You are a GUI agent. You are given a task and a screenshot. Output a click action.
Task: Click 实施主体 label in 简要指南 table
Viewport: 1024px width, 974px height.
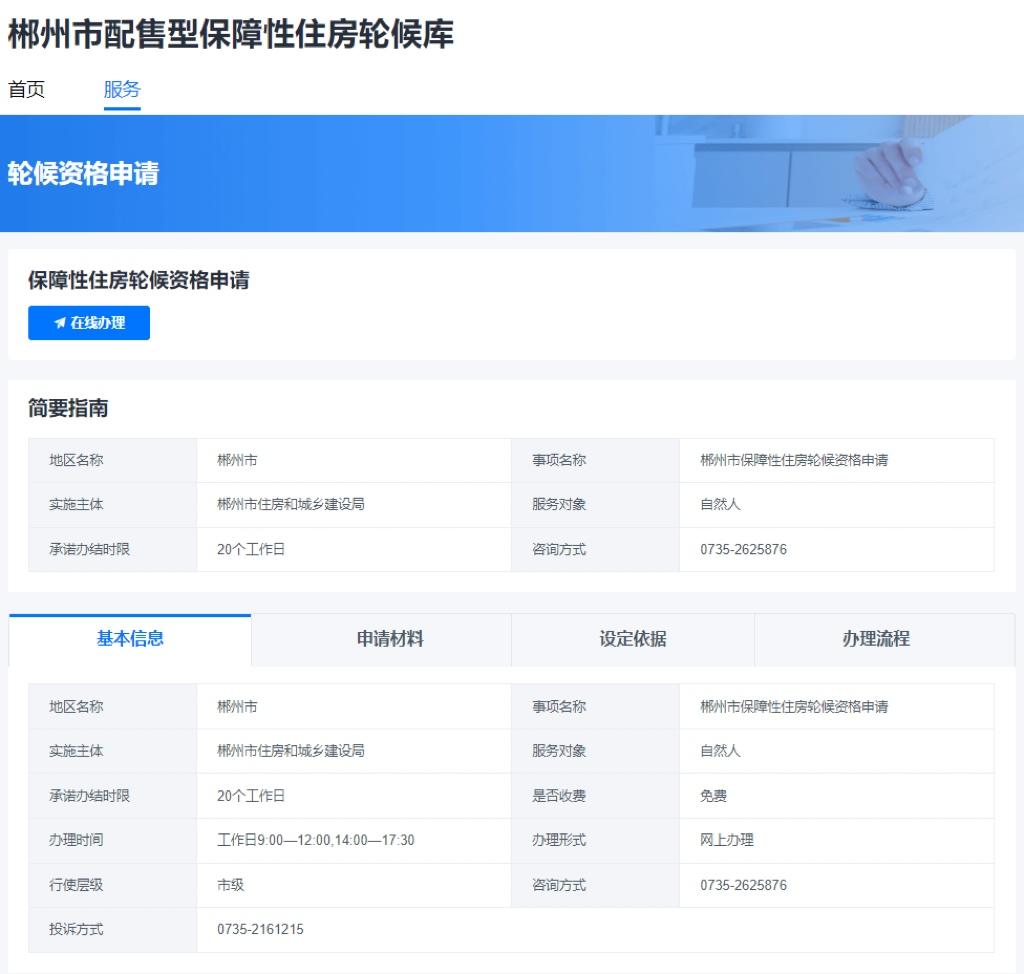click(76, 505)
